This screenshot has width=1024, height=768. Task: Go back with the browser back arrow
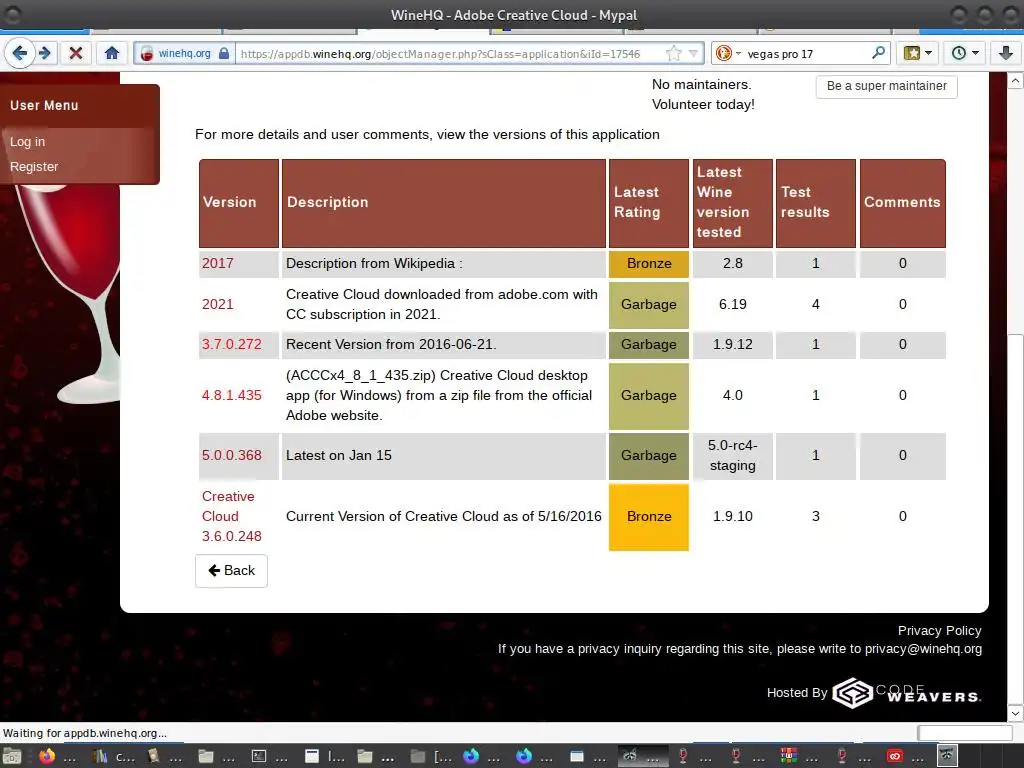pyautogui.click(x=20, y=53)
